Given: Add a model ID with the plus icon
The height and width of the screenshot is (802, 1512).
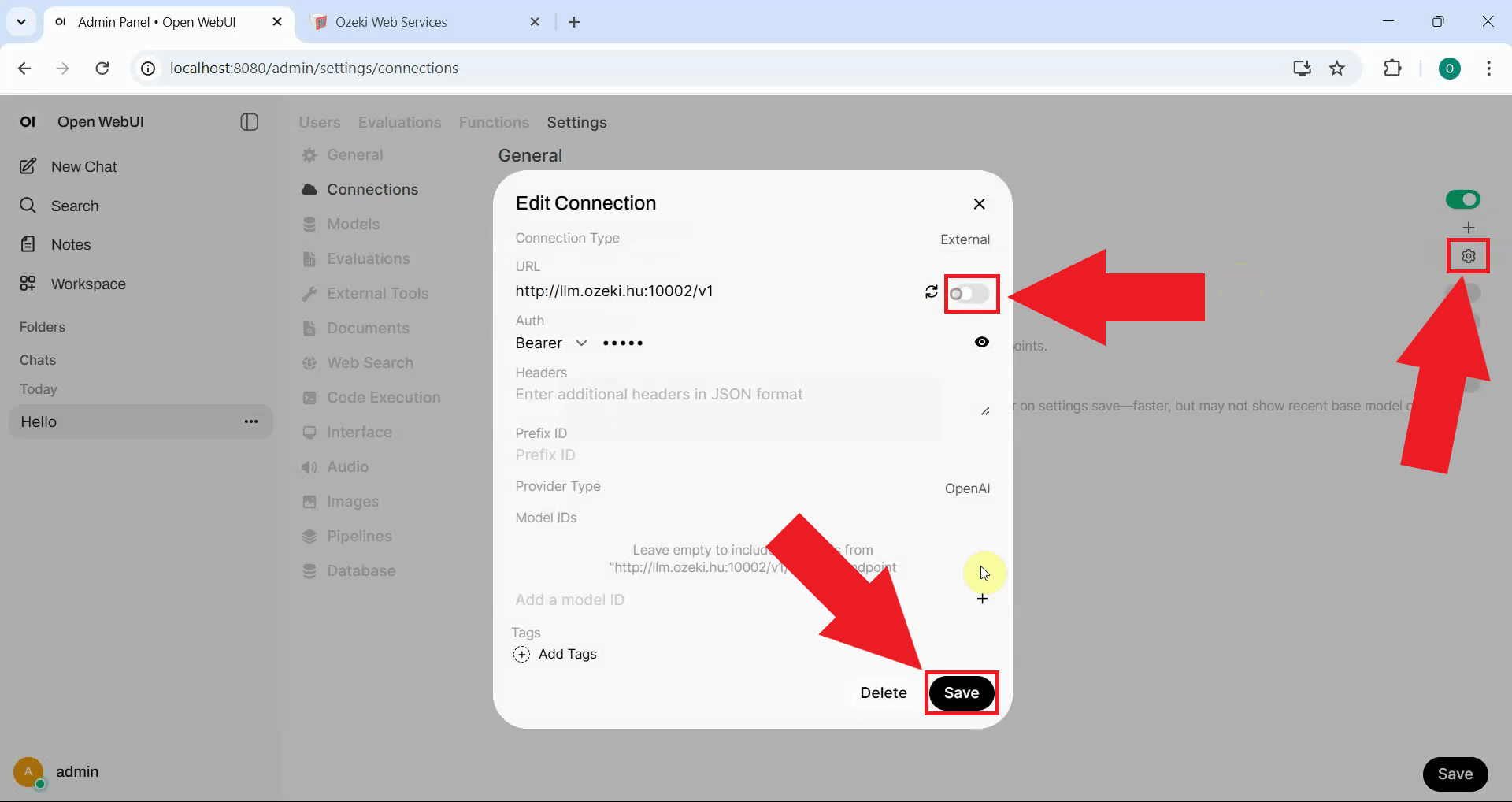Looking at the screenshot, I should click(x=982, y=599).
